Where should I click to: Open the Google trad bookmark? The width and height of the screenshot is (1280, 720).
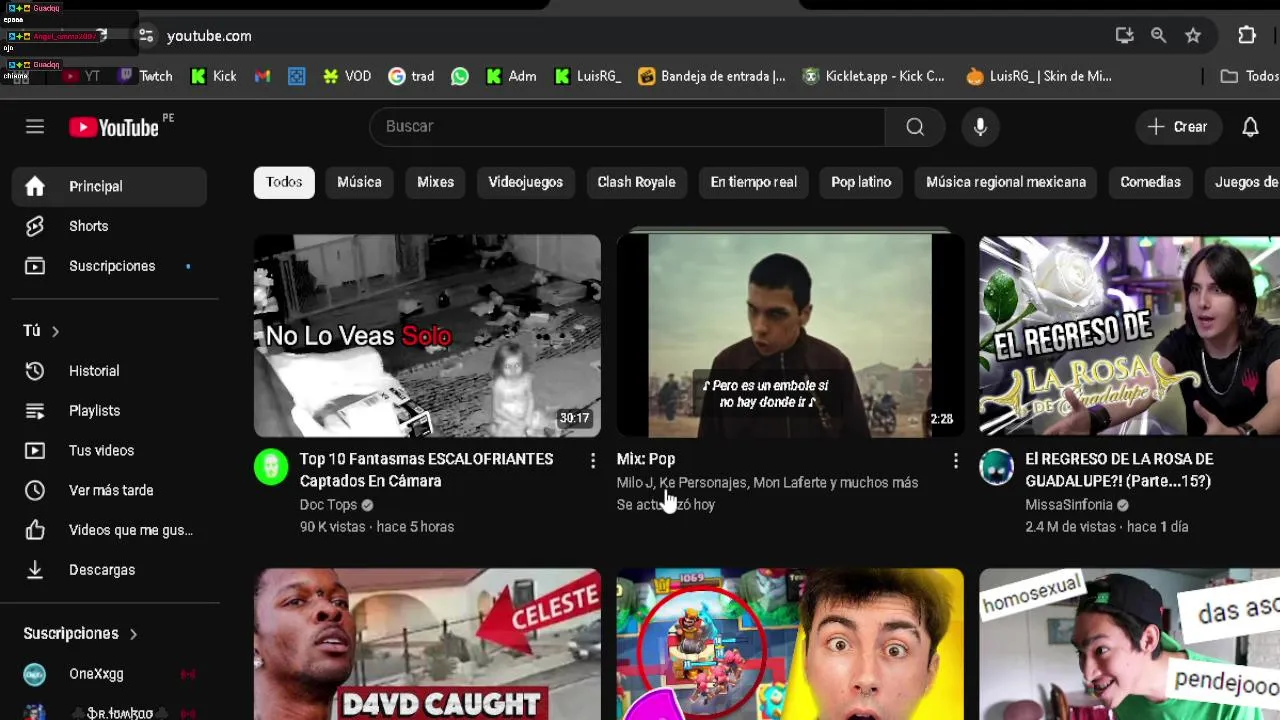pos(411,76)
